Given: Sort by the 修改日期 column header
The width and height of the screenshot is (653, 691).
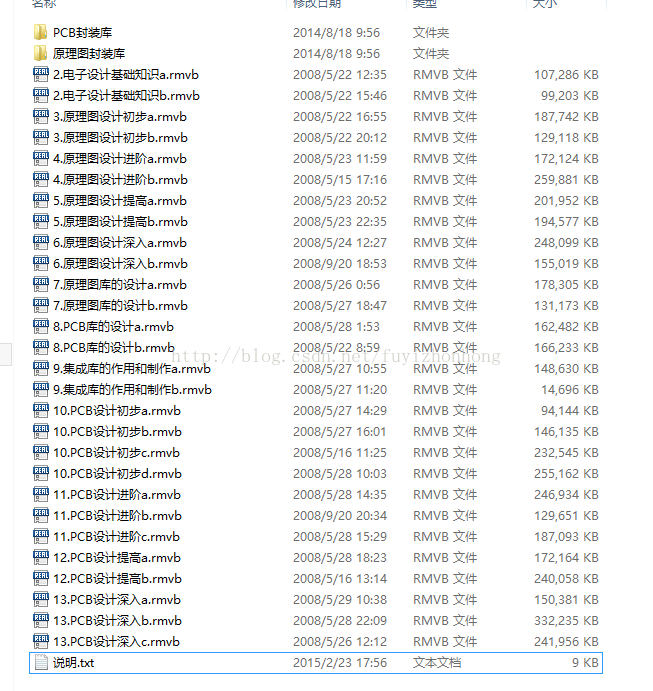Looking at the screenshot, I should (x=317, y=4).
